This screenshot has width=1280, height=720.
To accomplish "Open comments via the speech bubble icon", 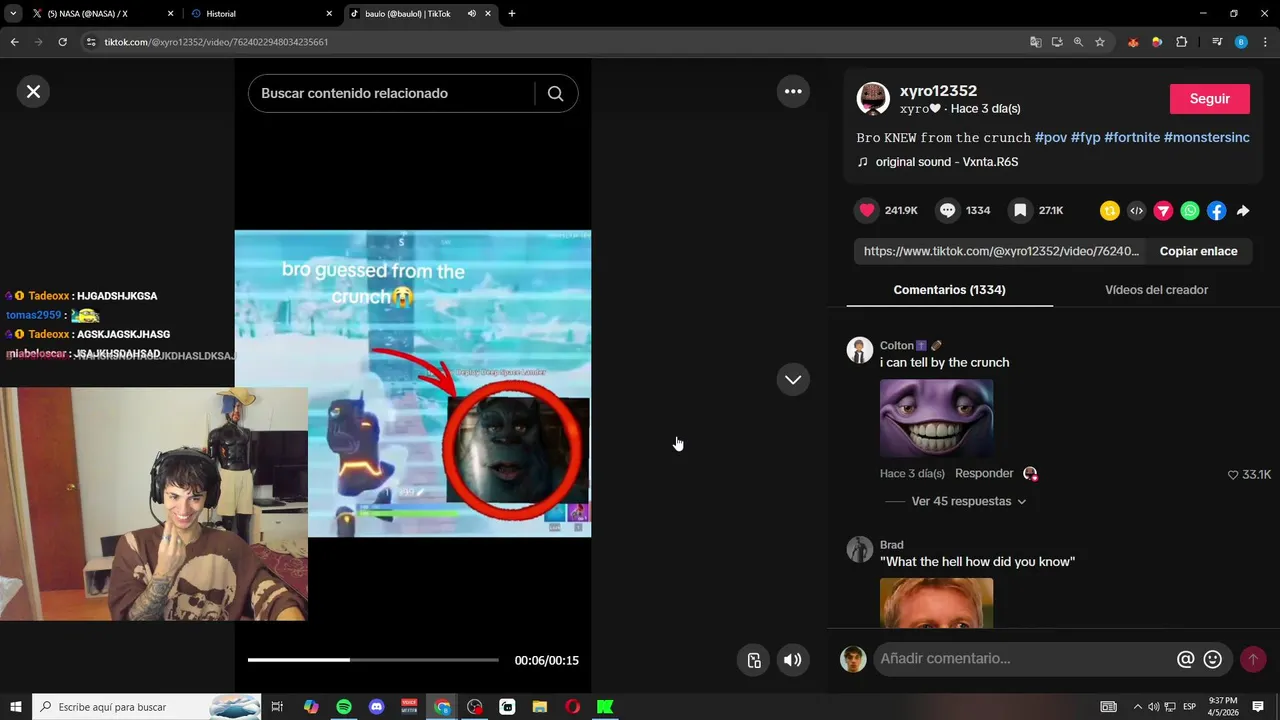I will coord(948,210).
